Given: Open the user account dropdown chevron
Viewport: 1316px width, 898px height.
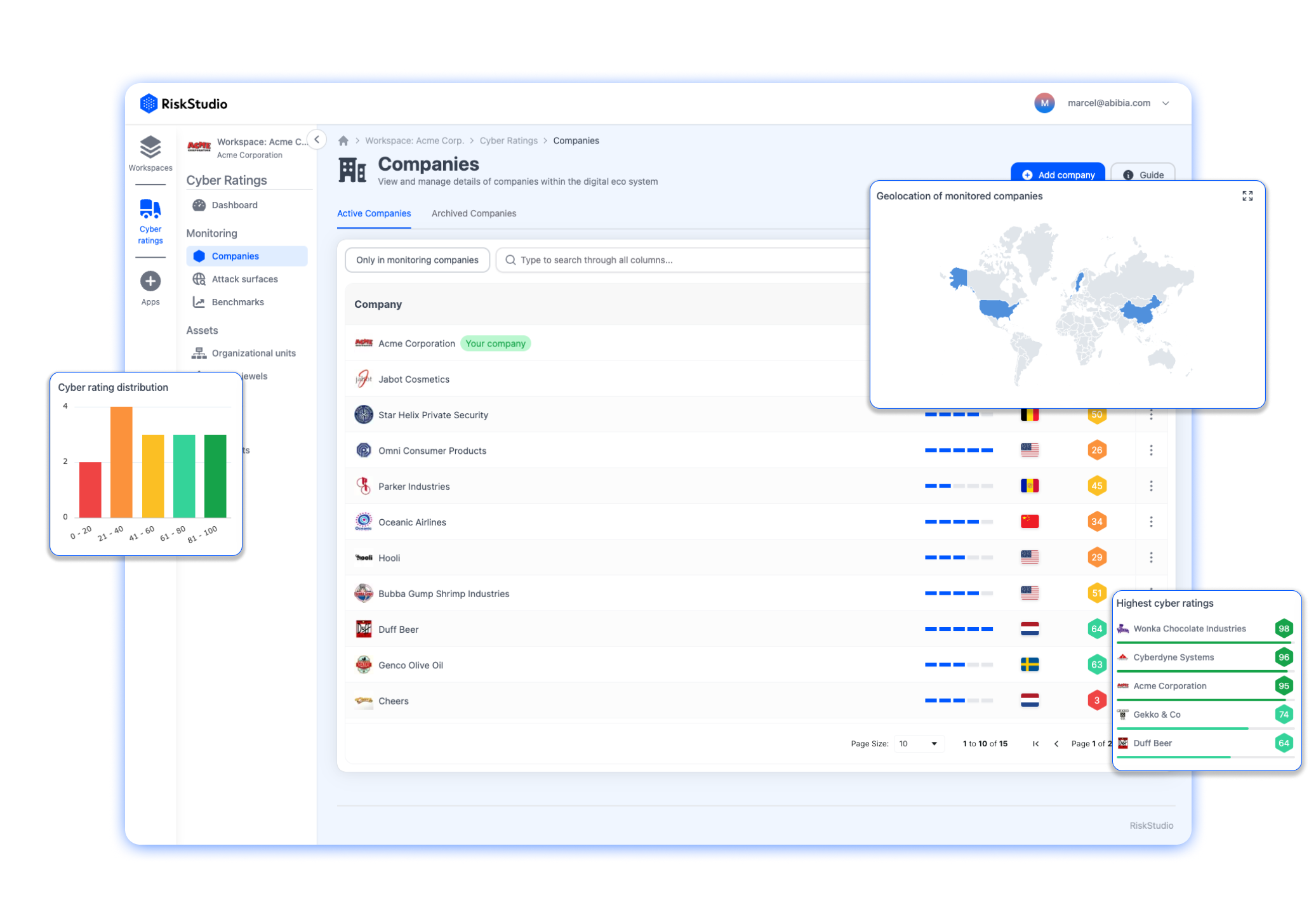Looking at the screenshot, I should (x=1166, y=103).
